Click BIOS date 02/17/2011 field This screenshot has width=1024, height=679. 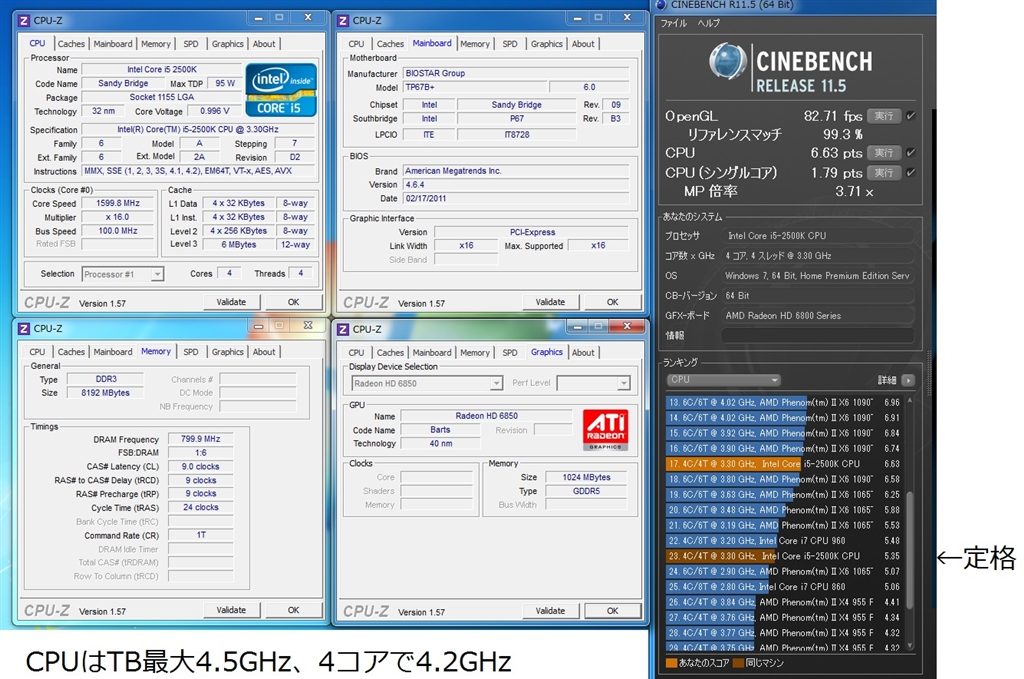point(516,198)
